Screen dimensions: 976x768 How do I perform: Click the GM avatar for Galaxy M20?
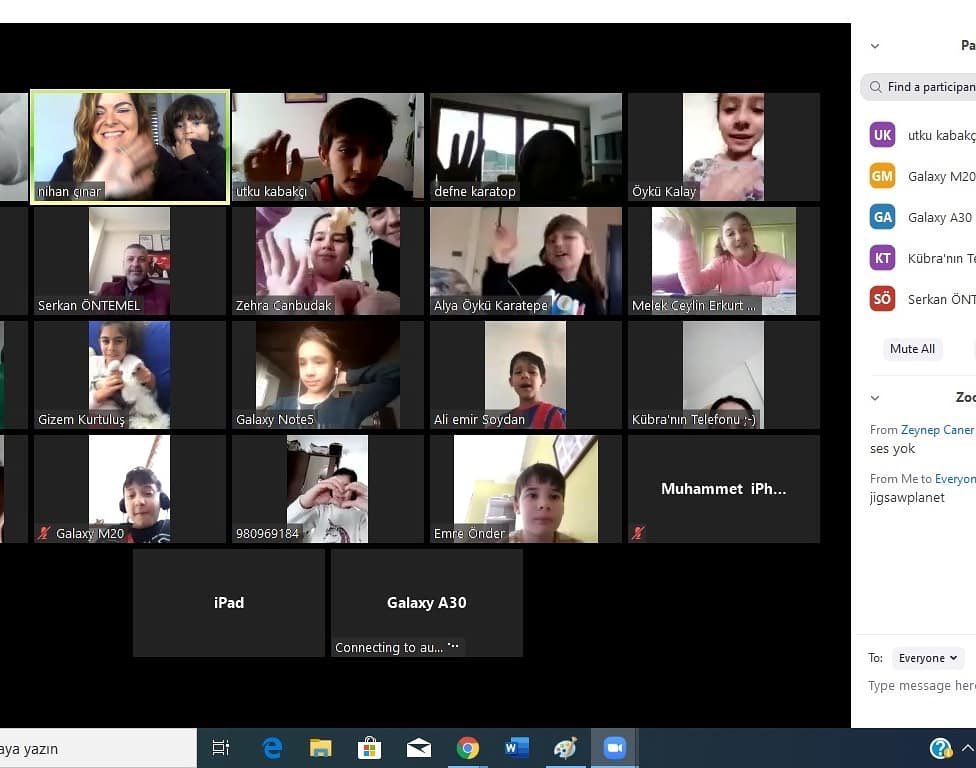point(882,176)
